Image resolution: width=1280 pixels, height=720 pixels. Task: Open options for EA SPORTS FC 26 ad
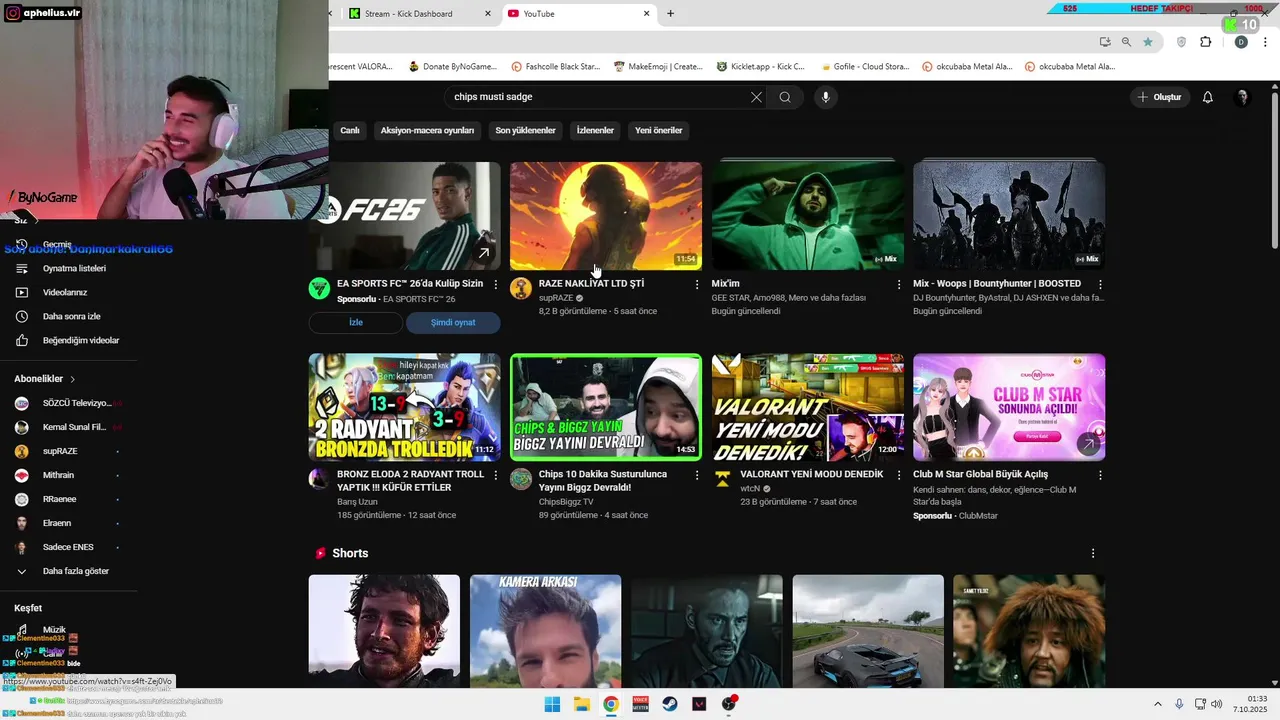[x=495, y=284]
